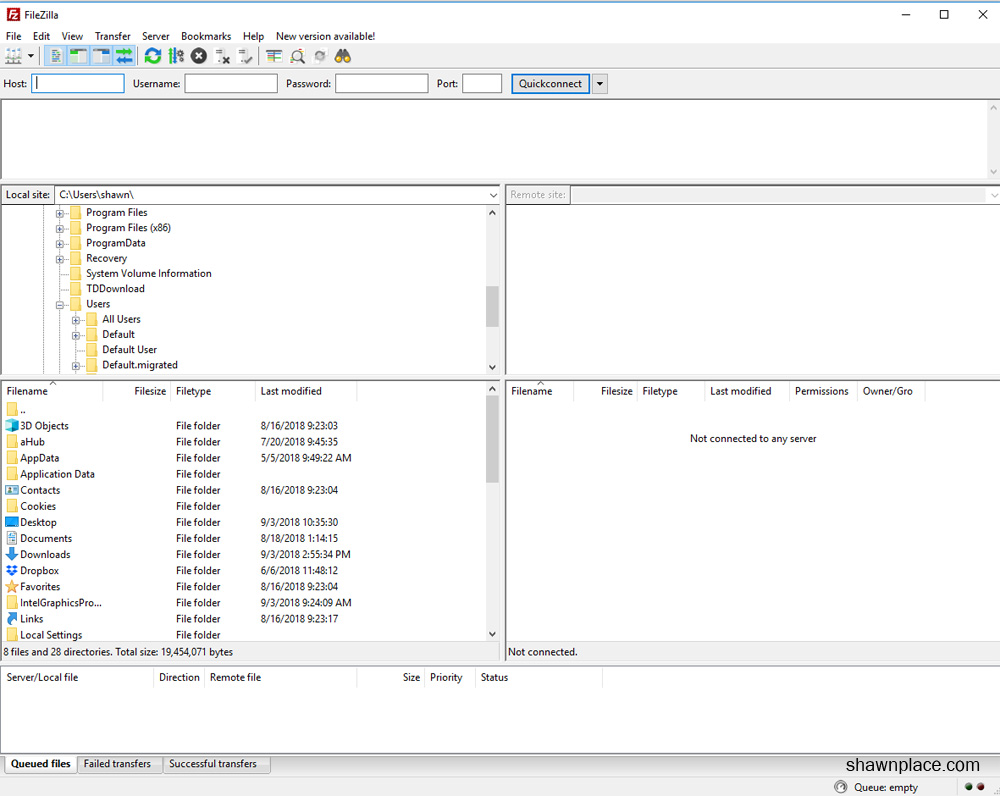
Task: Open the View menu
Action: 72,36
